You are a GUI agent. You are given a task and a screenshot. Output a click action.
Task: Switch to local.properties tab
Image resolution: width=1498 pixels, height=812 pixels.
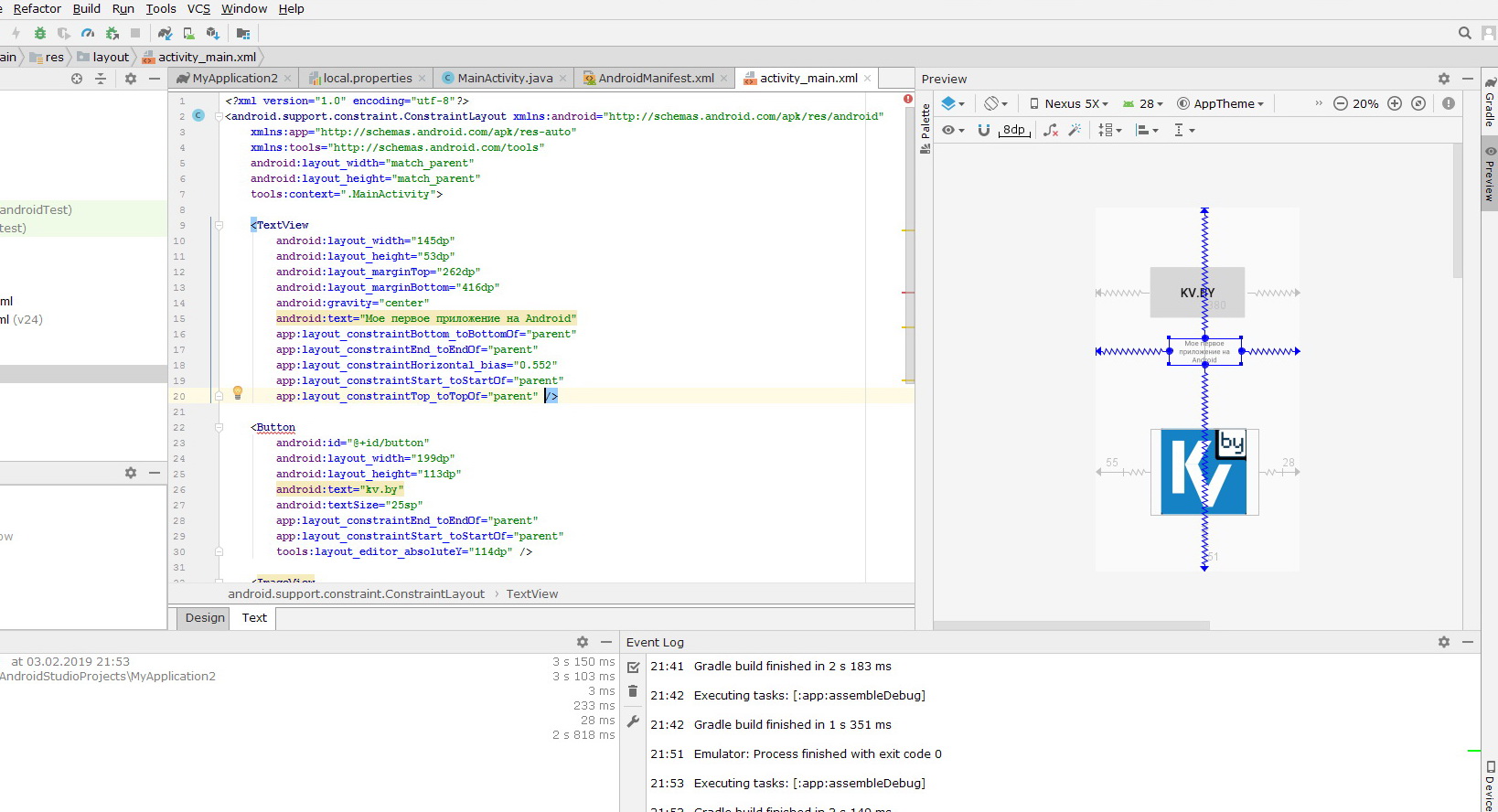pos(367,78)
